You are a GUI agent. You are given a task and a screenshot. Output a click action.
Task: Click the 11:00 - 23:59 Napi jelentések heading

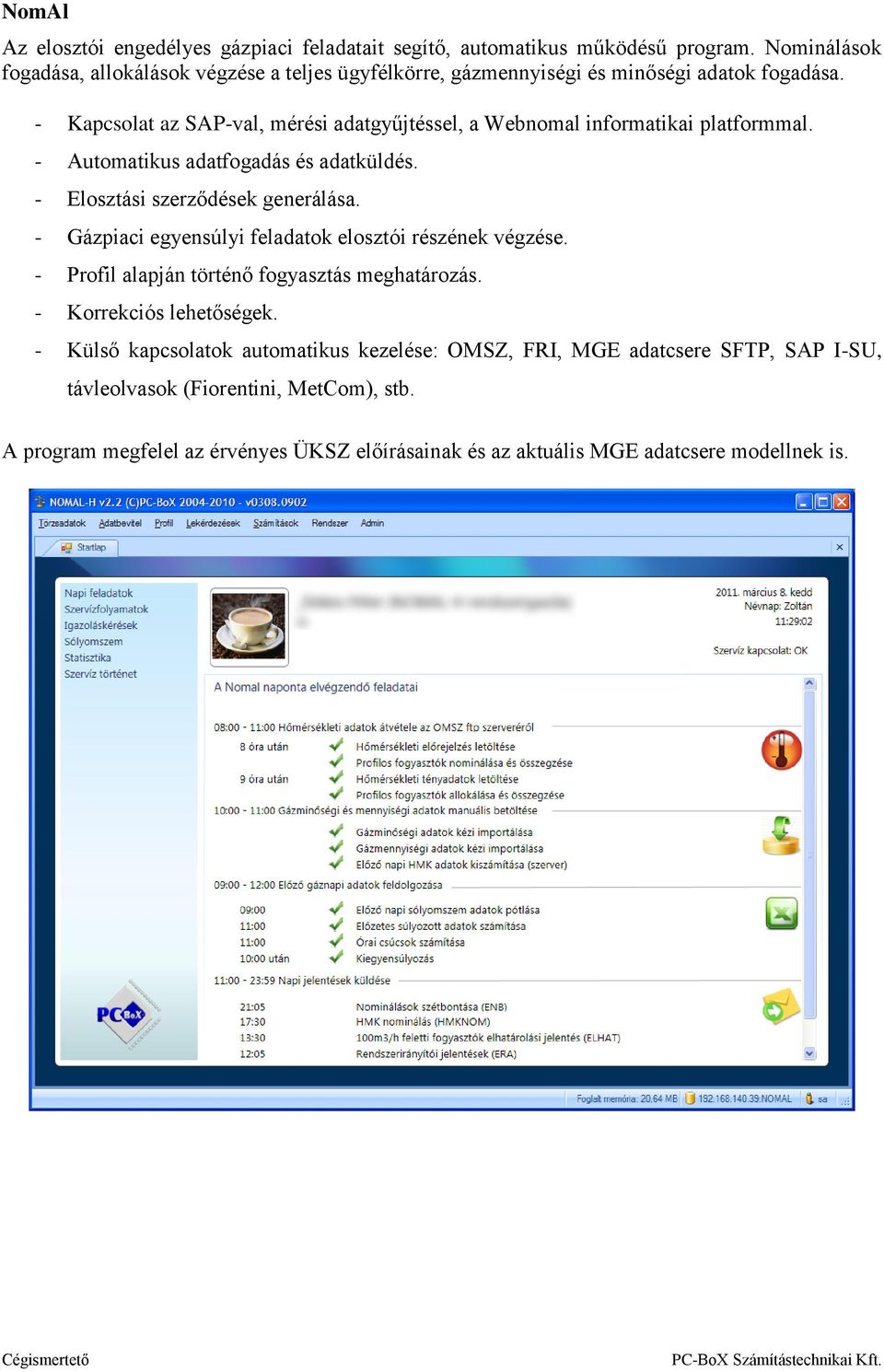(302, 981)
